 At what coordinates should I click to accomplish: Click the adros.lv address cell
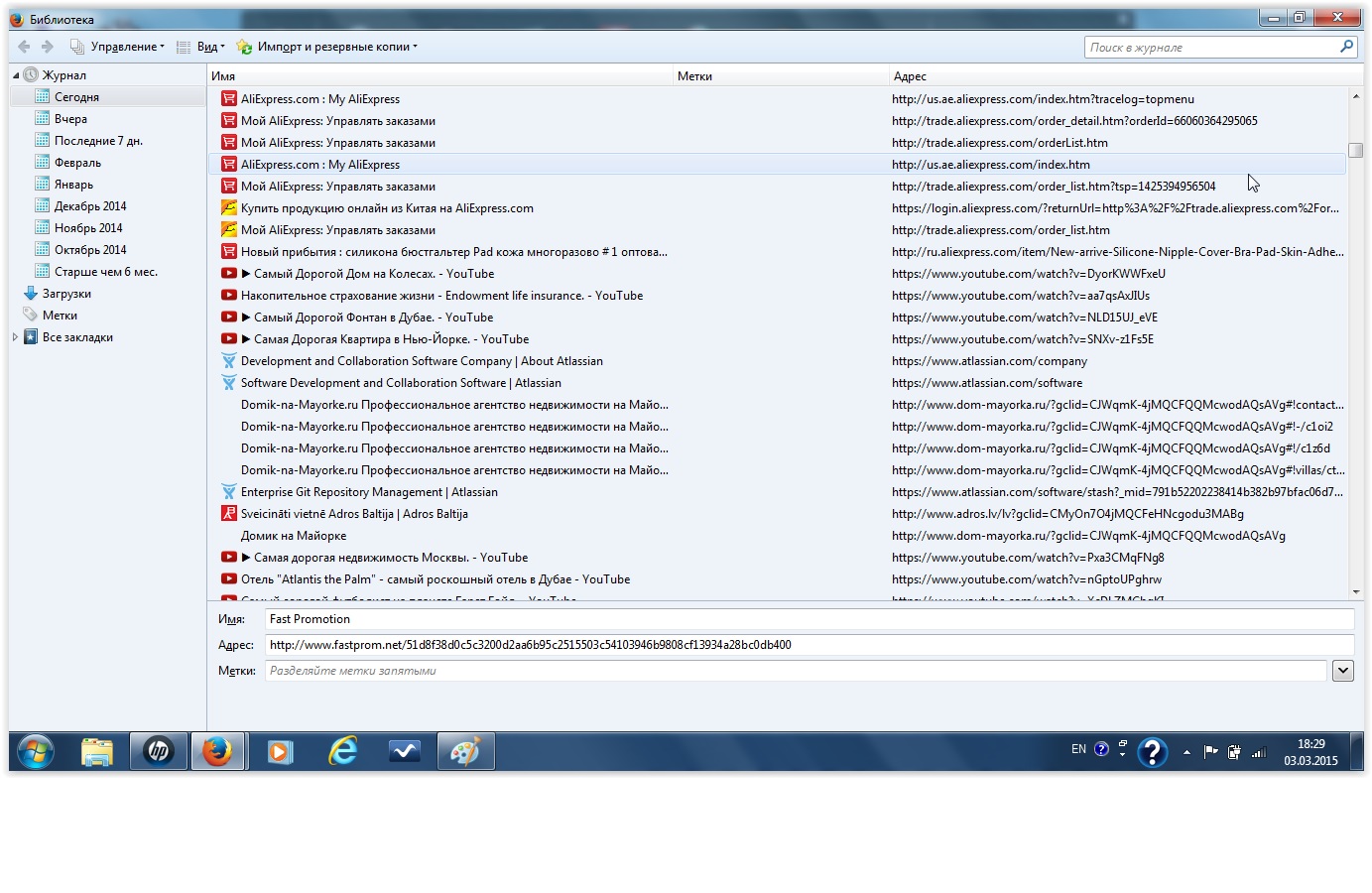tap(1067, 514)
